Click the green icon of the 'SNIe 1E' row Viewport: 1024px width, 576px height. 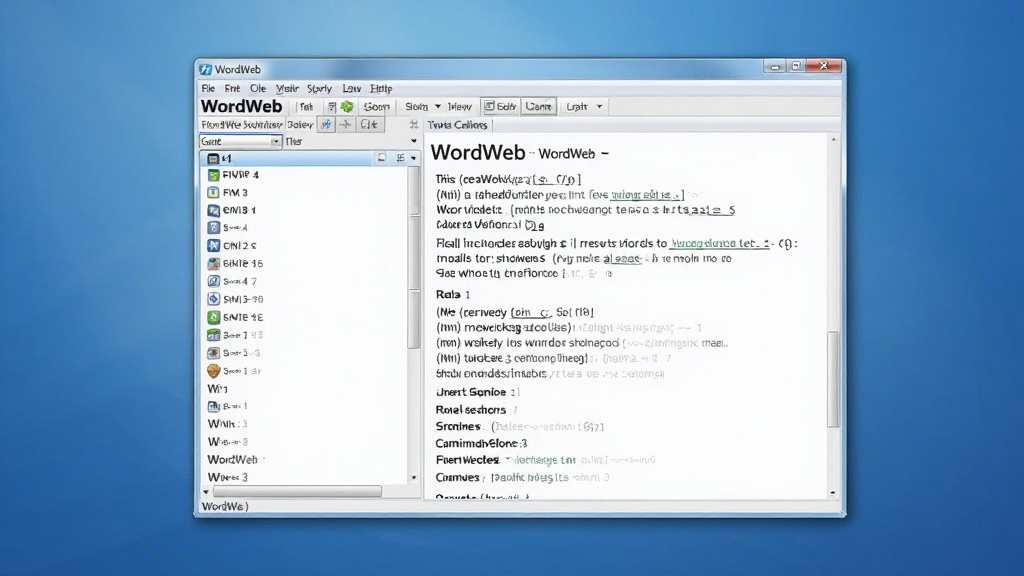(x=214, y=317)
